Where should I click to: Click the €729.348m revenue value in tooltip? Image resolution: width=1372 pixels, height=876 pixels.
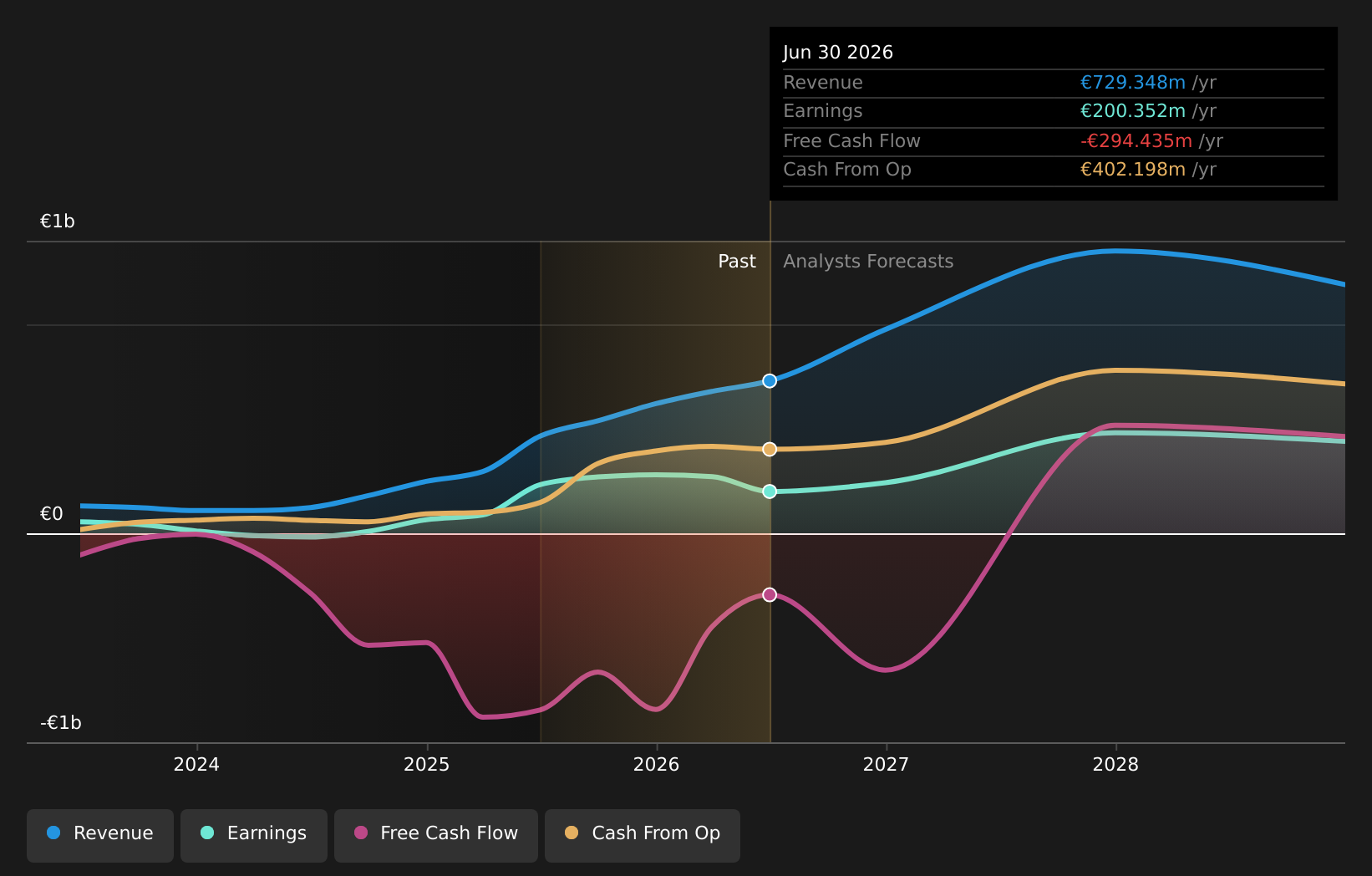click(1133, 83)
